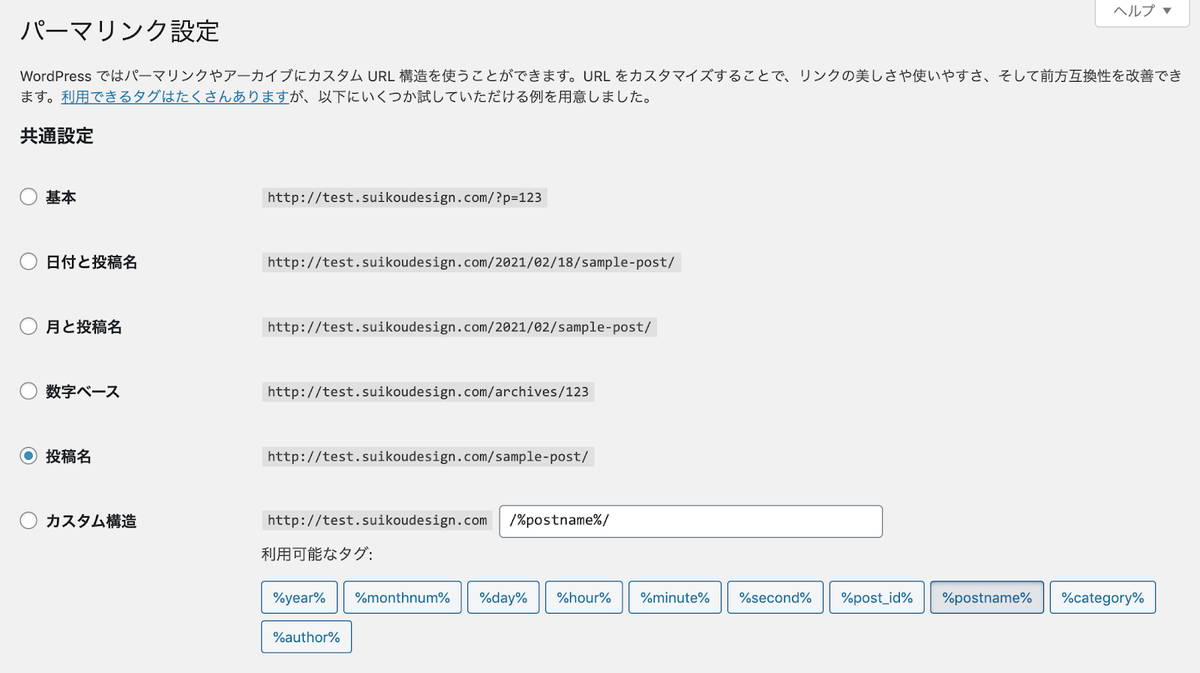
Task: Click the example URL ending 2021/02/sample-post/
Action: [x=459, y=327]
